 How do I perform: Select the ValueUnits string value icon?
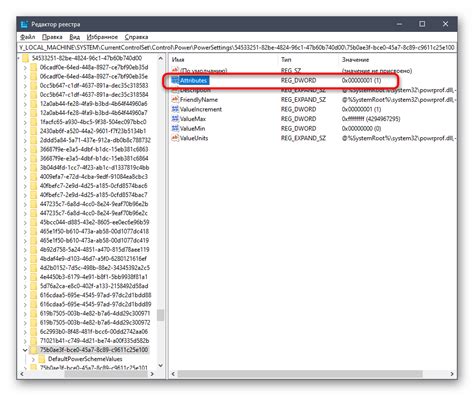coord(175,138)
